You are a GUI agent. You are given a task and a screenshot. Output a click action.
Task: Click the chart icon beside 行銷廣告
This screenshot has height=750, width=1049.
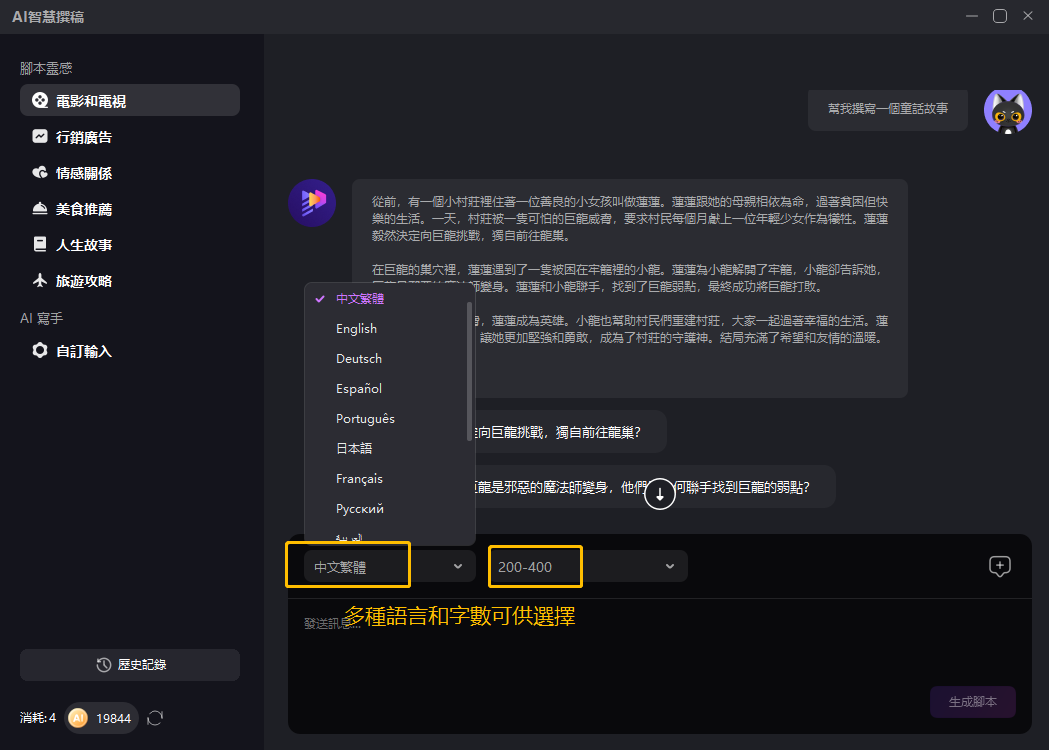tap(40, 137)
